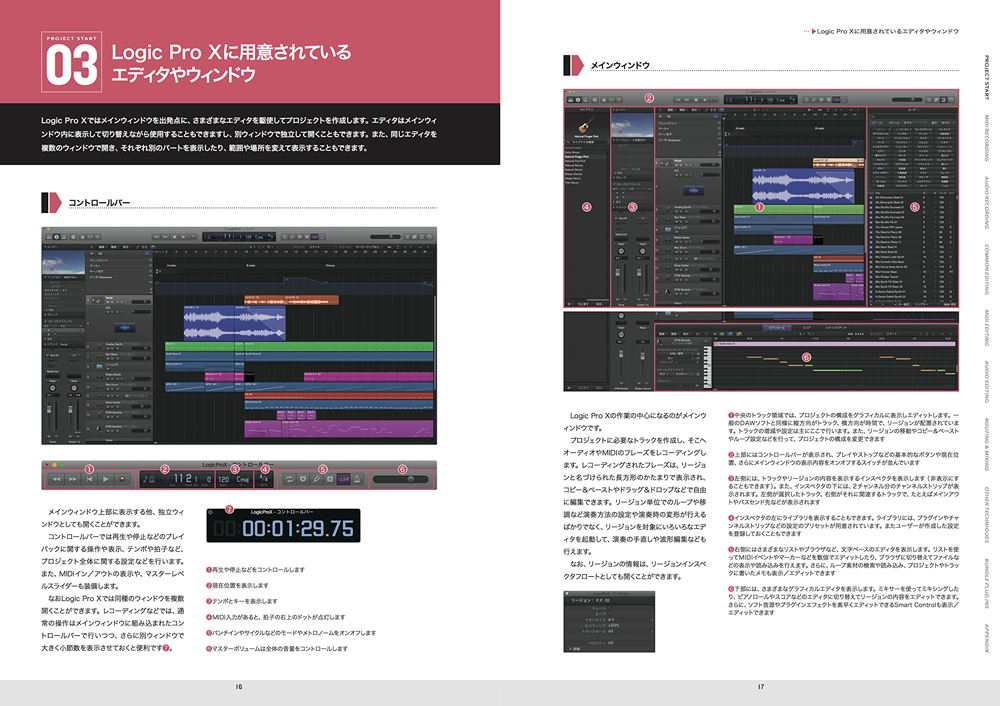
Task: Open the Editors (scissors) in the left-page main window
Action: pos(98,237)
